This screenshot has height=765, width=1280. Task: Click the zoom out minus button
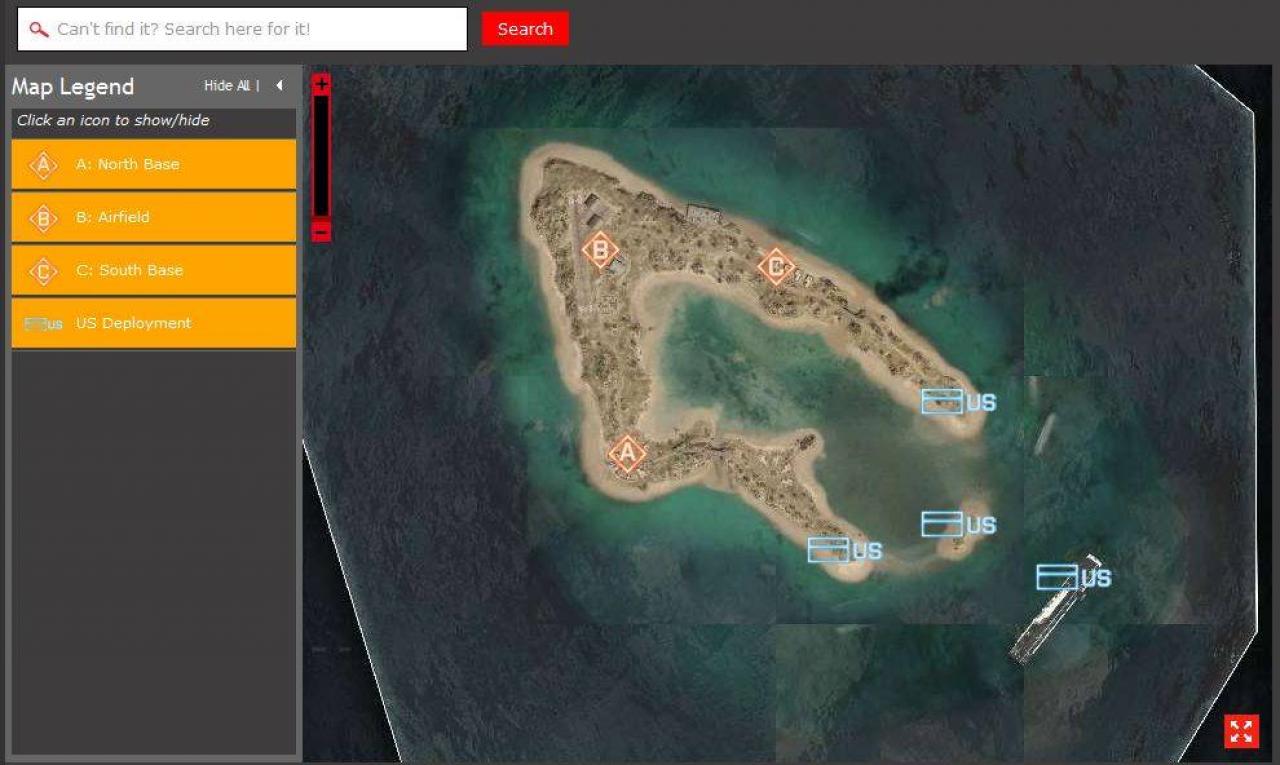click(x=321, y=231)
